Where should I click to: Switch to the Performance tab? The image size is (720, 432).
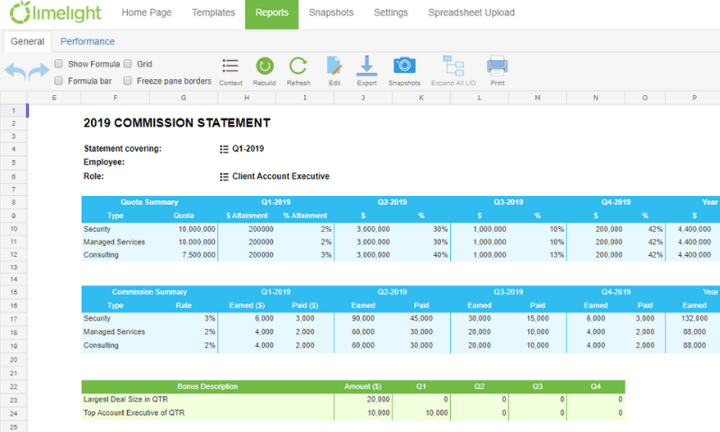click(87, 41)
